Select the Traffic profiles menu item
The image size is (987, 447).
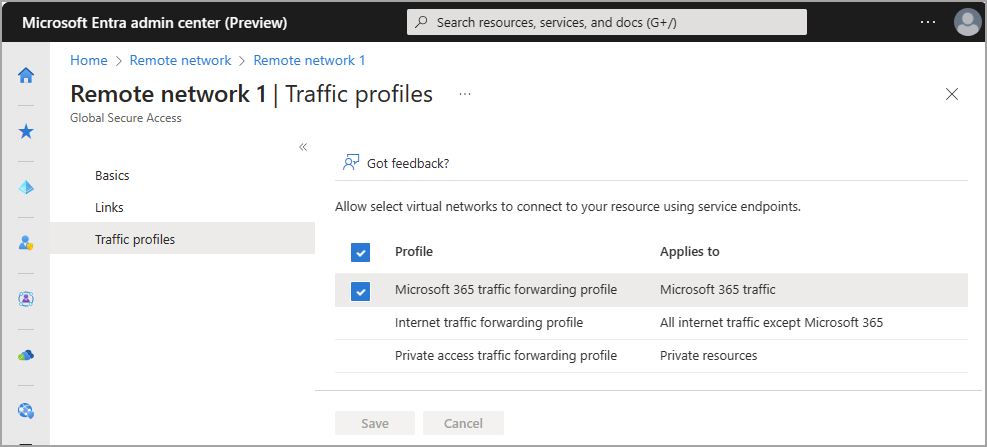[x=182, y=239]
